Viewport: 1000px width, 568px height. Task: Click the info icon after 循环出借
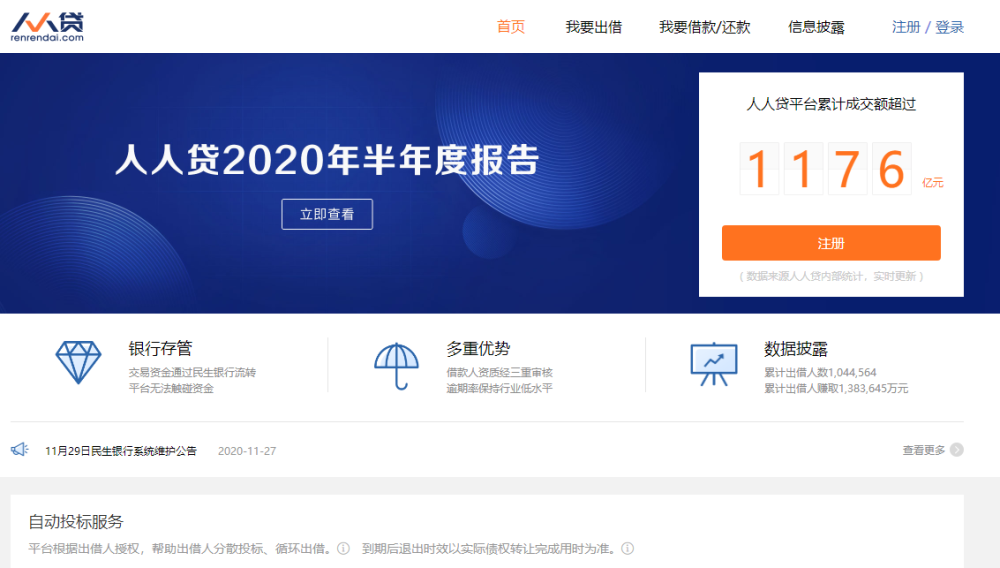343,548
